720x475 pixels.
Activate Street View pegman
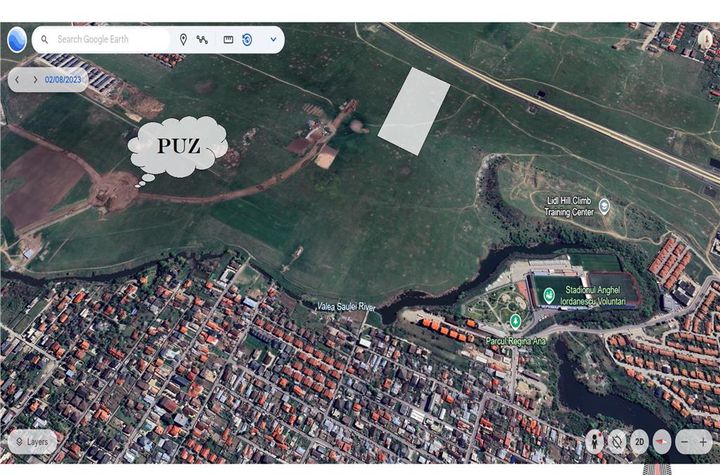click(594, 441)
